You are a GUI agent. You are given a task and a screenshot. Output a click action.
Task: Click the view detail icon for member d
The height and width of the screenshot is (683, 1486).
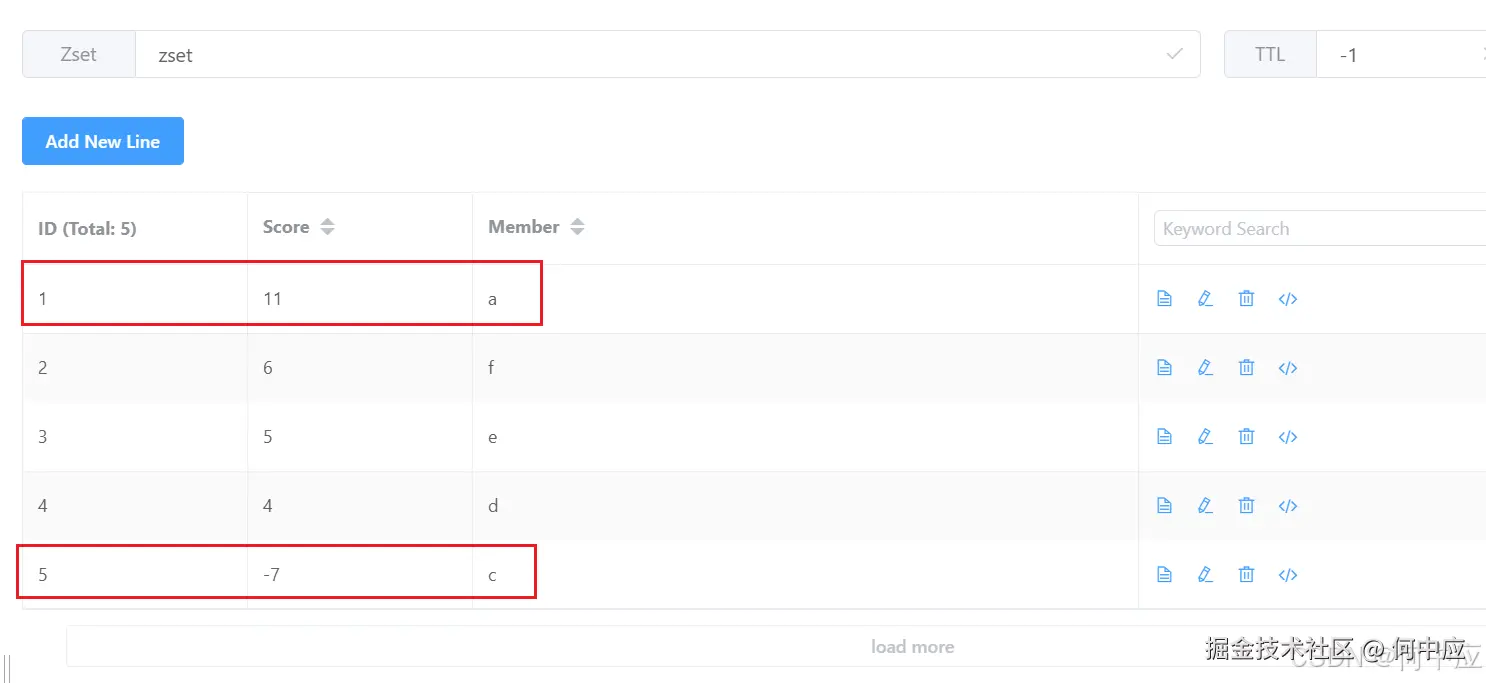coord(1164,506)
